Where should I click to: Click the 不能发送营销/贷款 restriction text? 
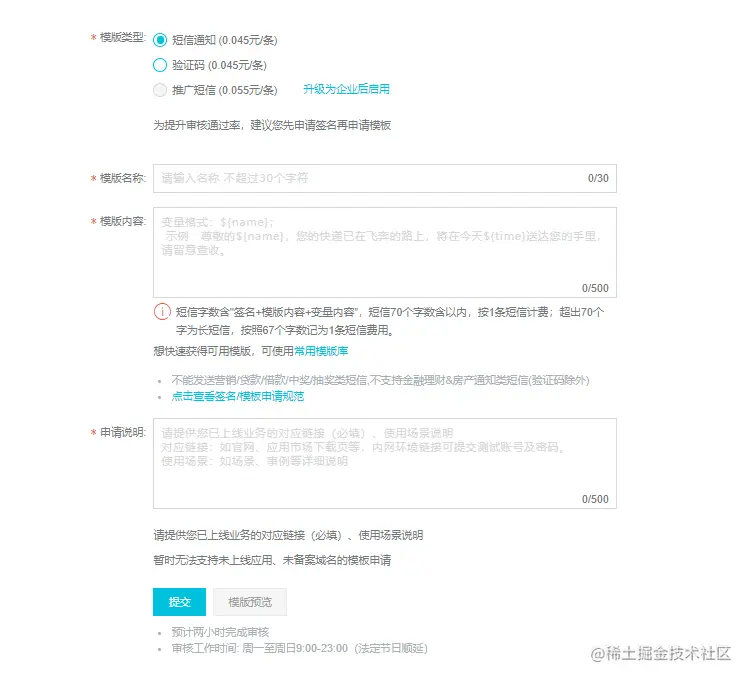(x=380, y=380)
